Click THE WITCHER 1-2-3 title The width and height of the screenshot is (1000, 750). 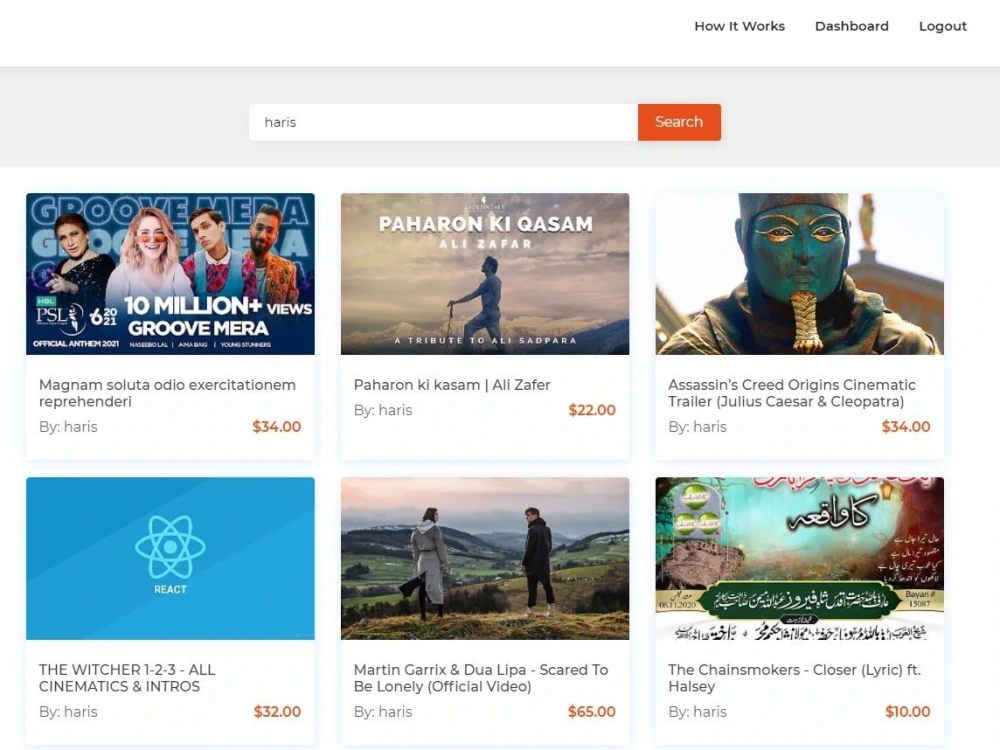pos(127,678)
